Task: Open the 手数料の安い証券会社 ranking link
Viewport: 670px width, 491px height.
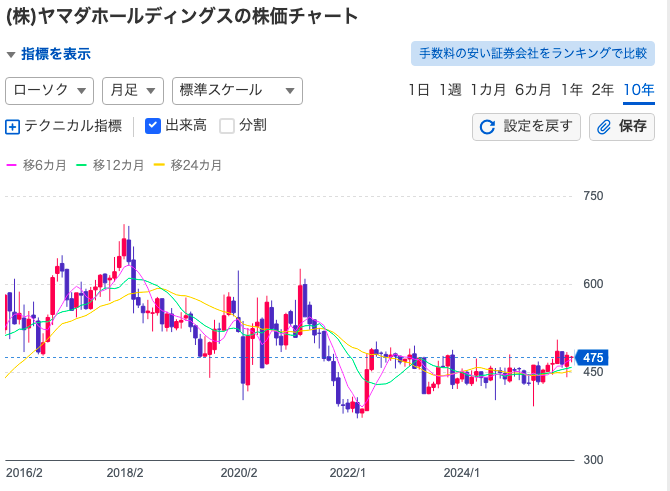Action: click(532, 53)
